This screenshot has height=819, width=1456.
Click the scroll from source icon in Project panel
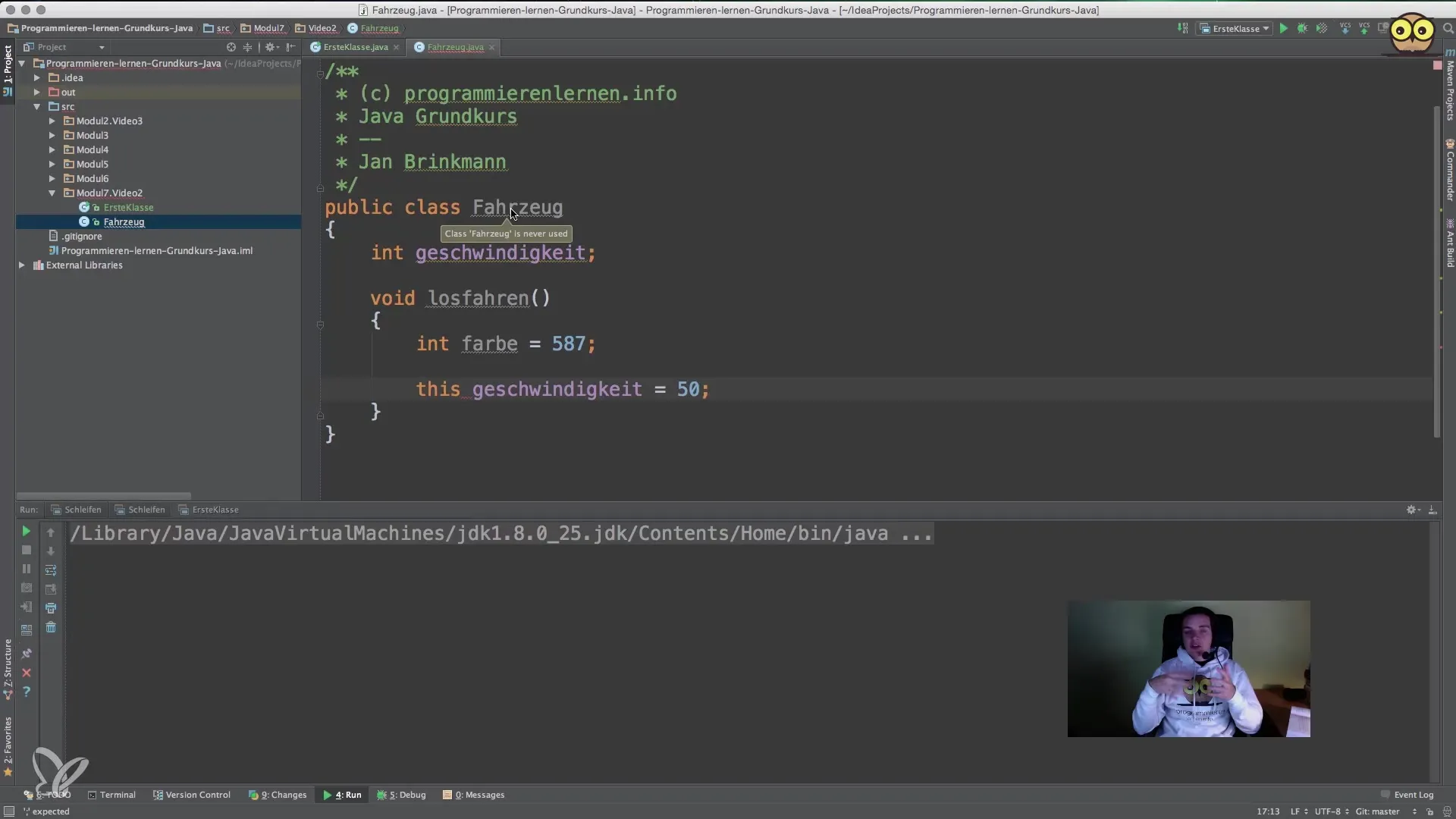tap(231, 47)
